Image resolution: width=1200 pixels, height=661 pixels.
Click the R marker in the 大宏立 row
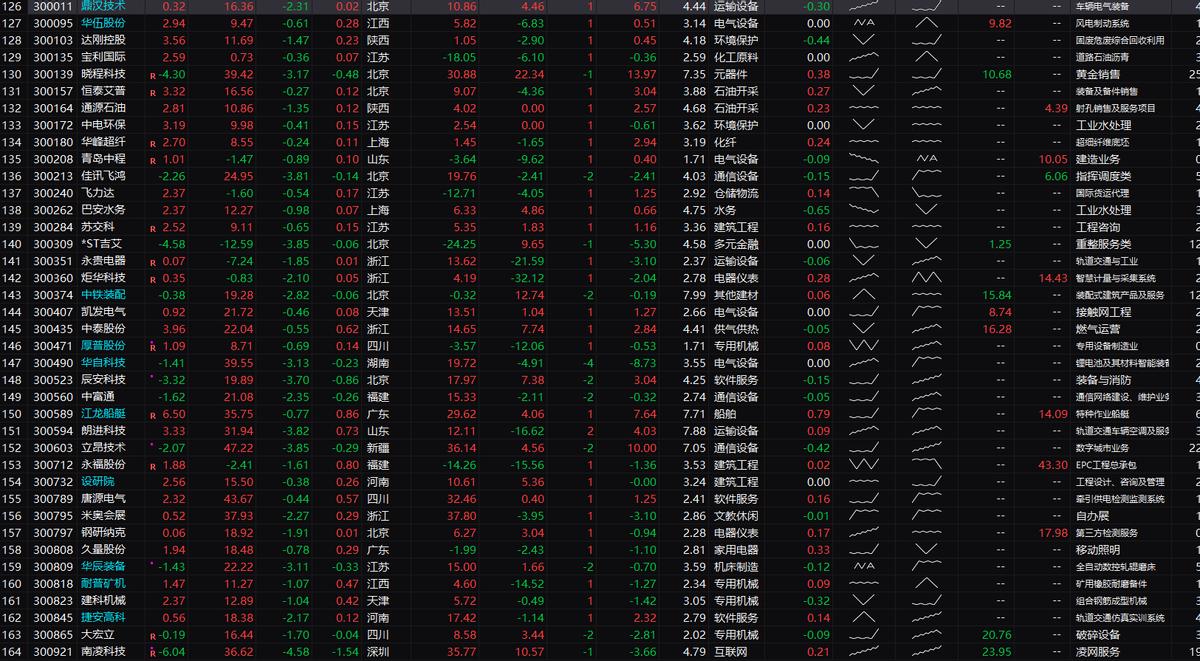point(153,636)
